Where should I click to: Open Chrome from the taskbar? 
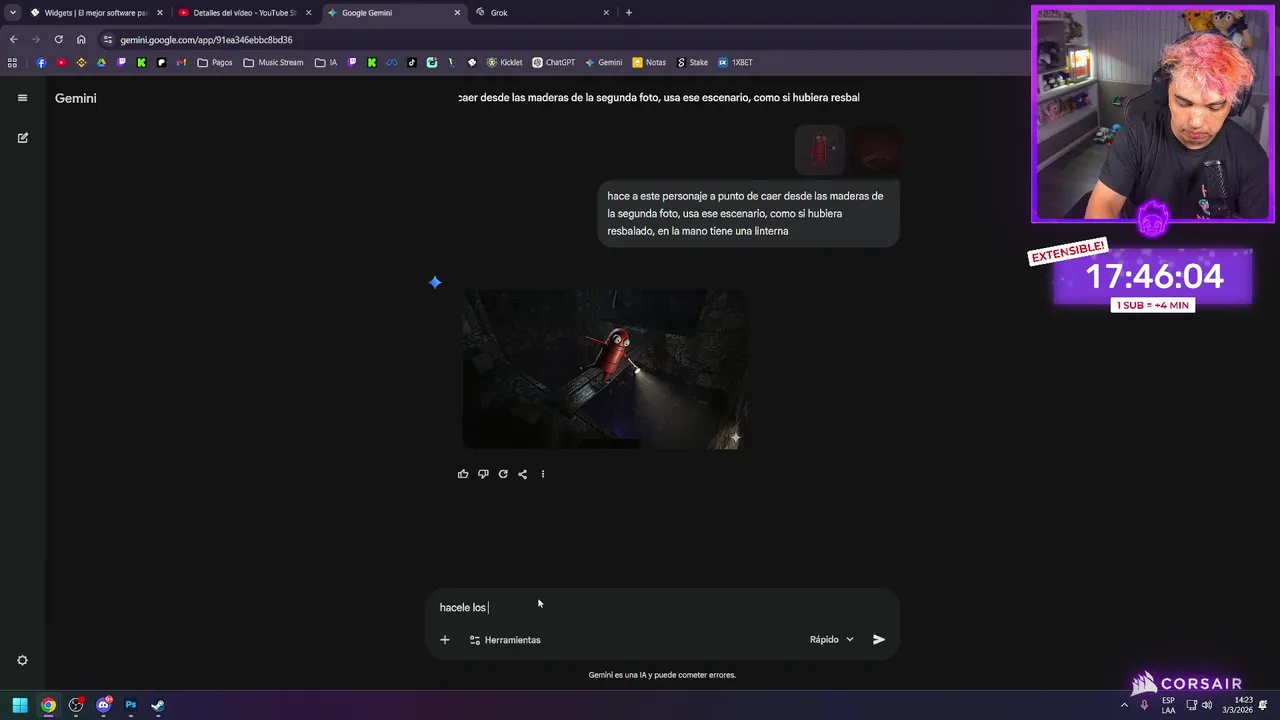(x=48, y=705)
